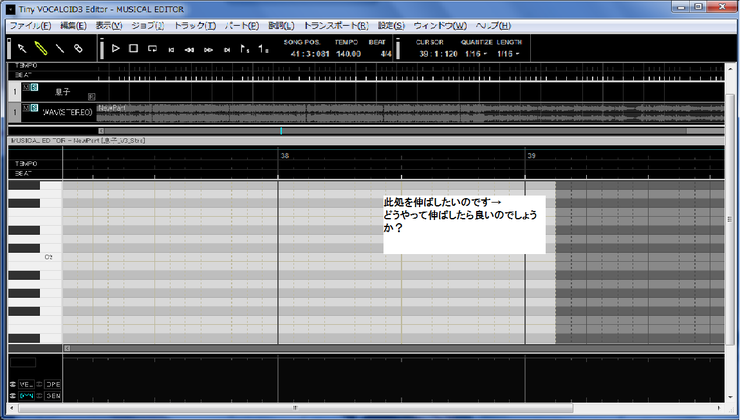
Task: Select the GEN control parameter
Action: tap(53, 395)
